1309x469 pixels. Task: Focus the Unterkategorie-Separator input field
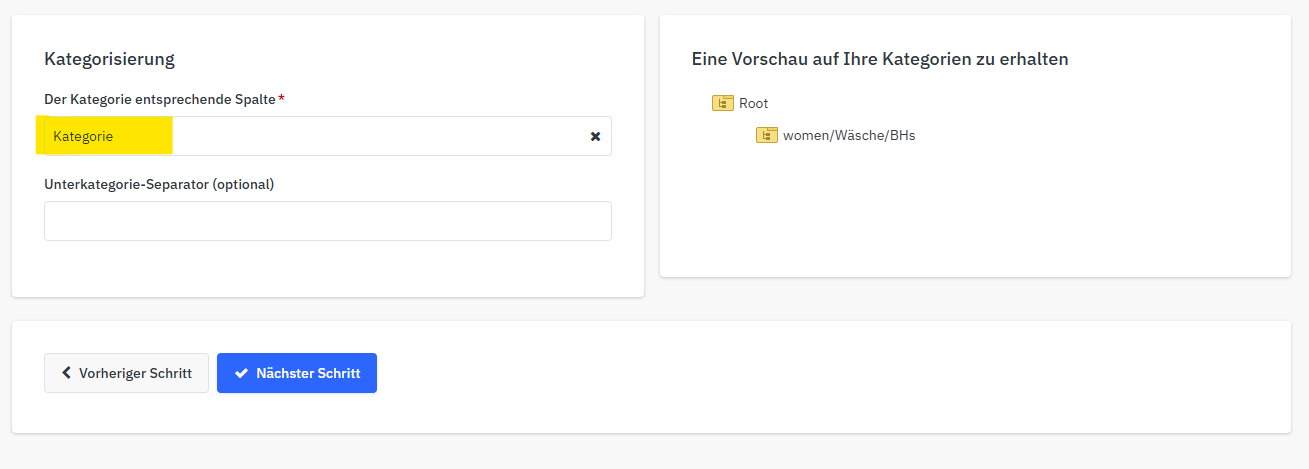click(327, 221)
